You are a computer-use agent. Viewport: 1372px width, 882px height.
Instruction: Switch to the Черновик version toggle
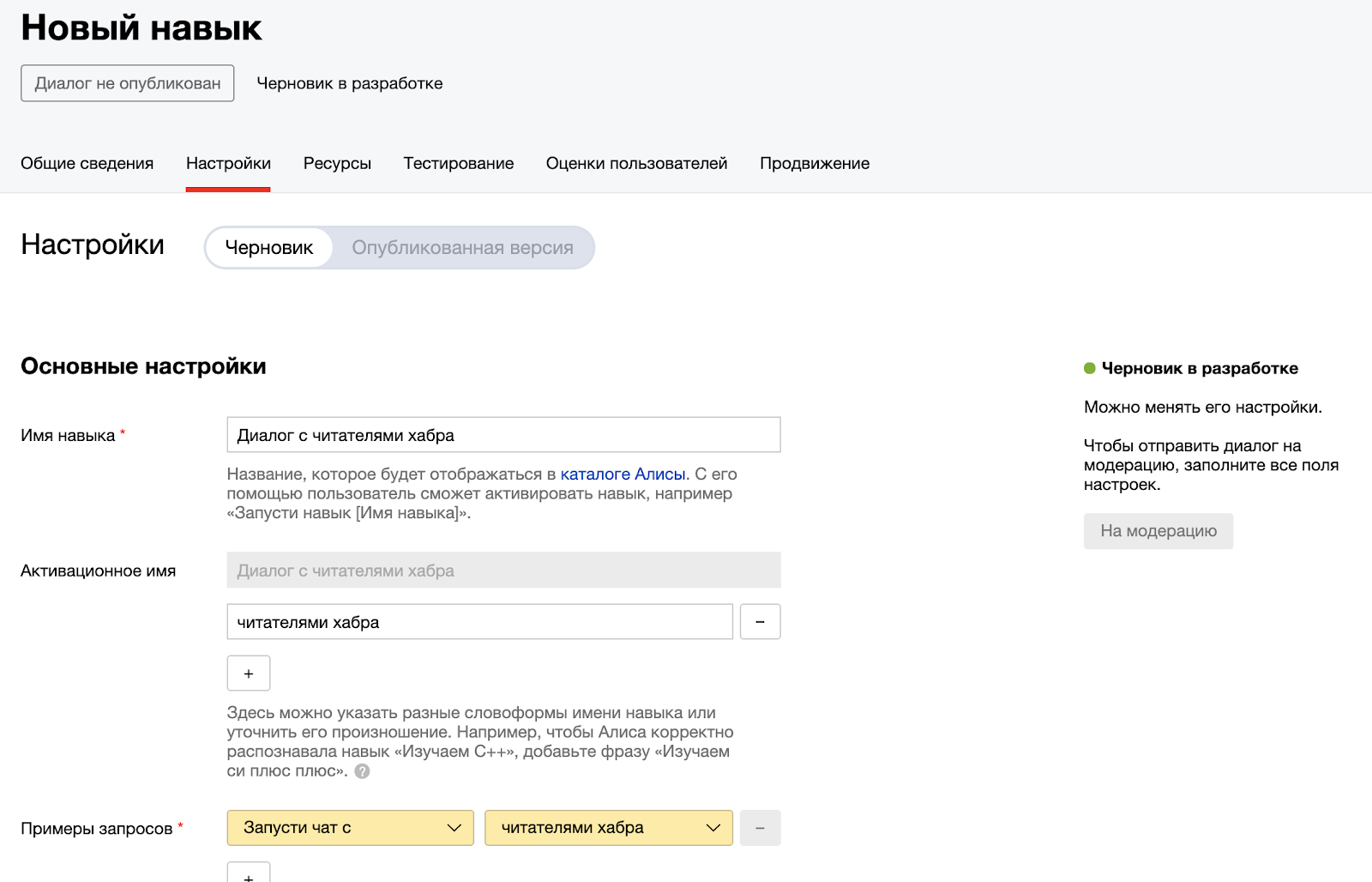point(269,248)
